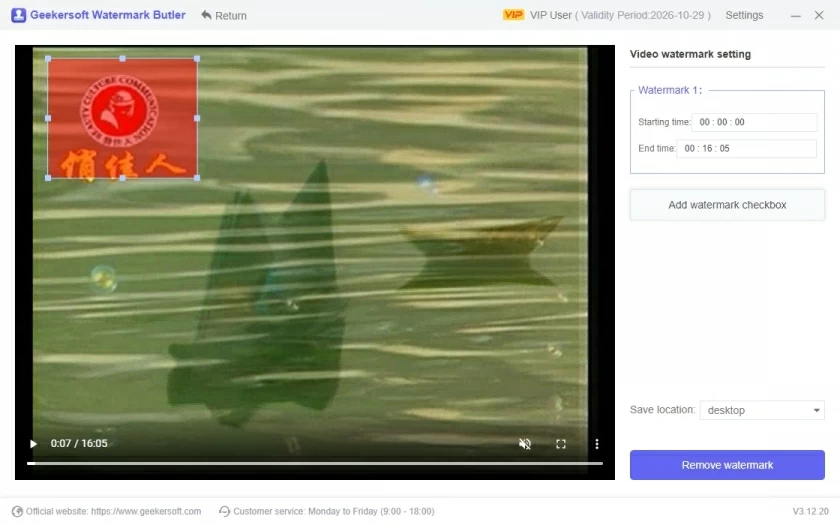Image resolution: width=840 pixels, height=525 pixels.
Task: Click the Video watermark setting heading
Action: 690,54
